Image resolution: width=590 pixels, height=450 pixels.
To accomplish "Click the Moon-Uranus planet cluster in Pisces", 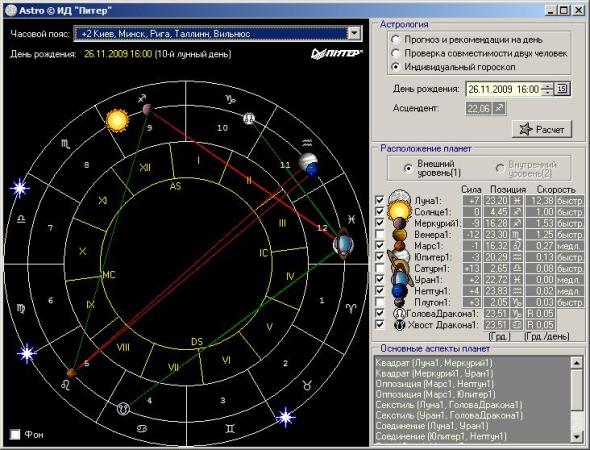I will (x=343, y=244).
